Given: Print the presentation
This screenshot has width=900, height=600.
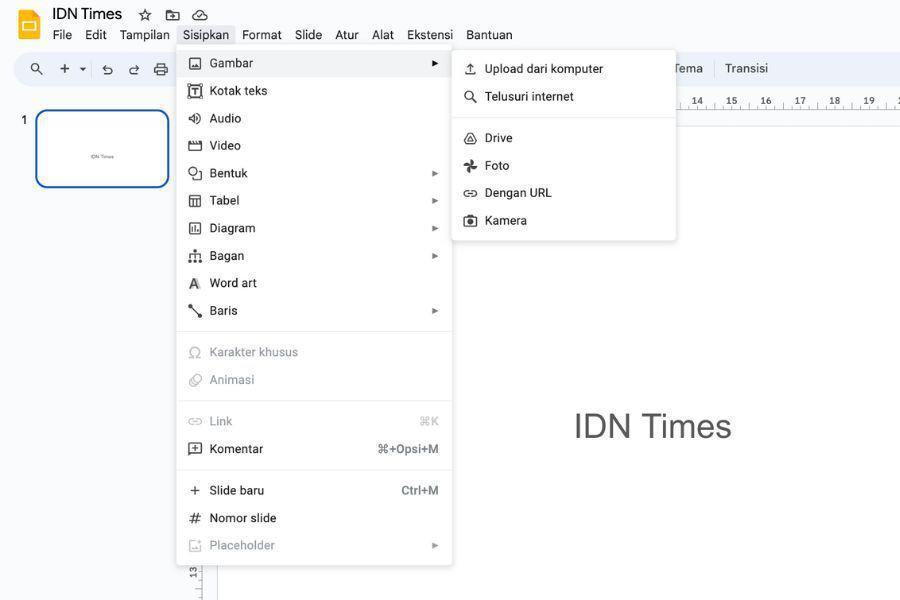Looking at the screenshot, I should tap(161, 69).
